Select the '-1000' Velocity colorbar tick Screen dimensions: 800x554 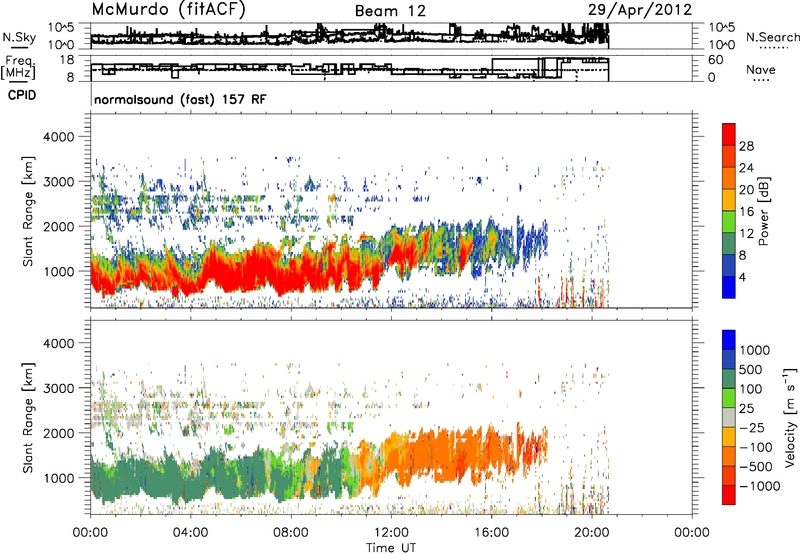coord(760,486)
